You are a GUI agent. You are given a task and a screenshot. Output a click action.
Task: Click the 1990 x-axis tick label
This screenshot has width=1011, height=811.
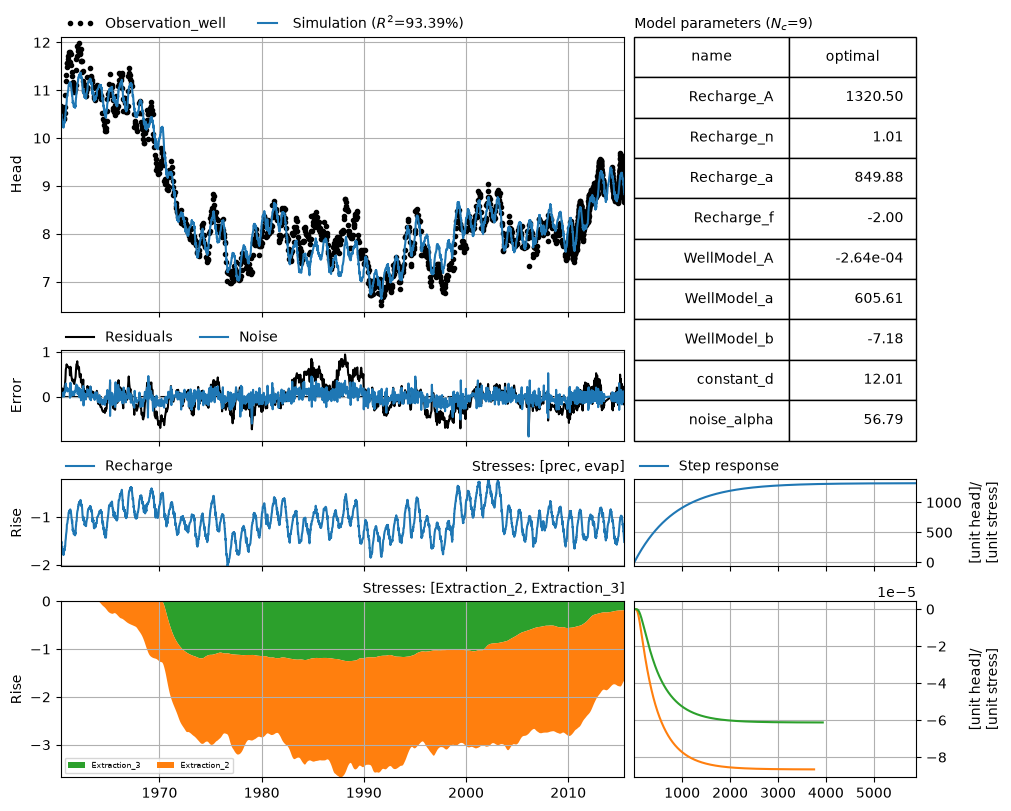click(364, 792)
